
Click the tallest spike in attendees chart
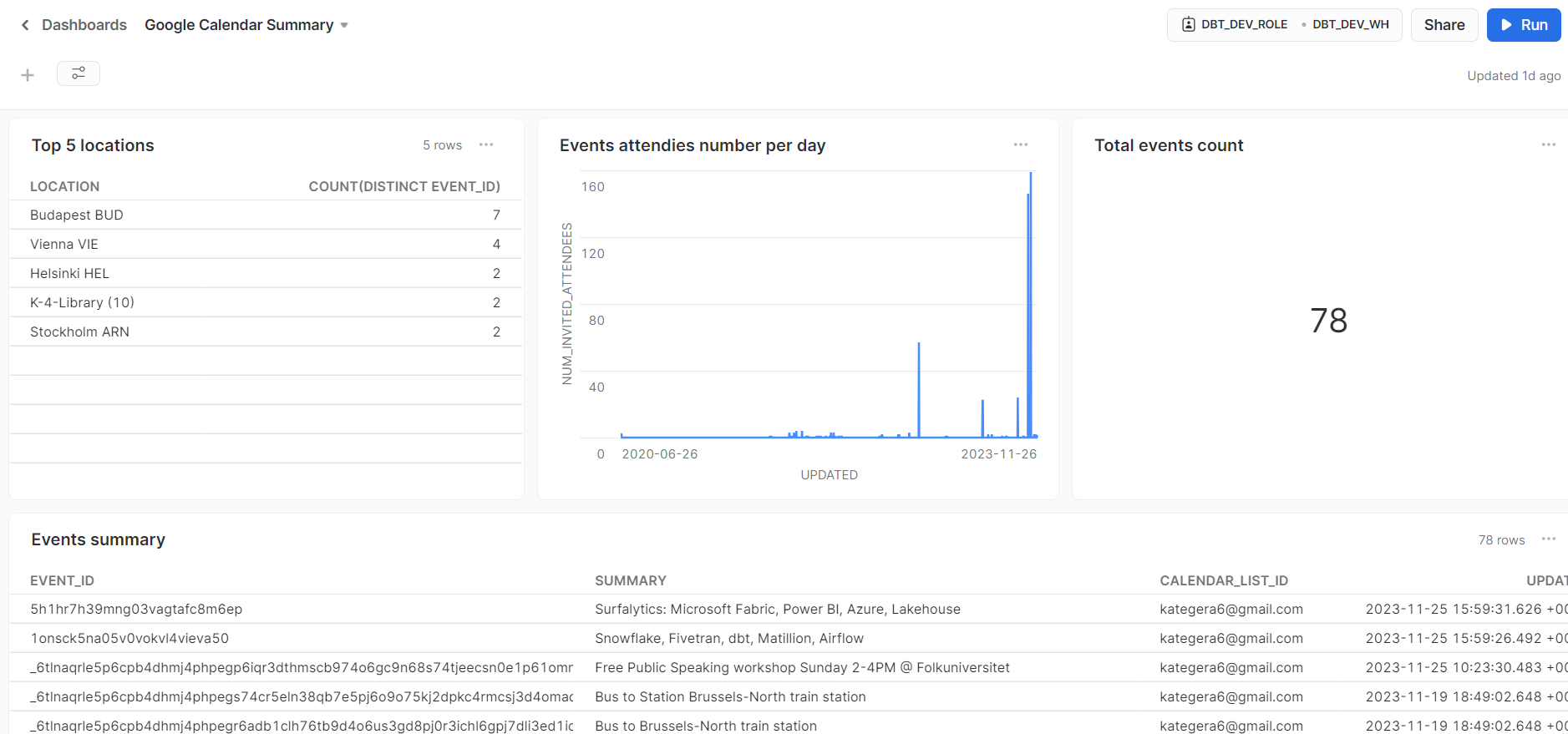click(1031, 304)
